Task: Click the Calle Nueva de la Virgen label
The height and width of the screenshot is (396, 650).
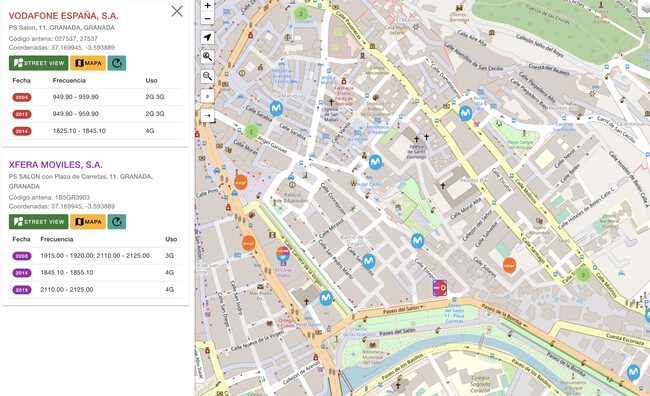Action: tap(257, 341)
